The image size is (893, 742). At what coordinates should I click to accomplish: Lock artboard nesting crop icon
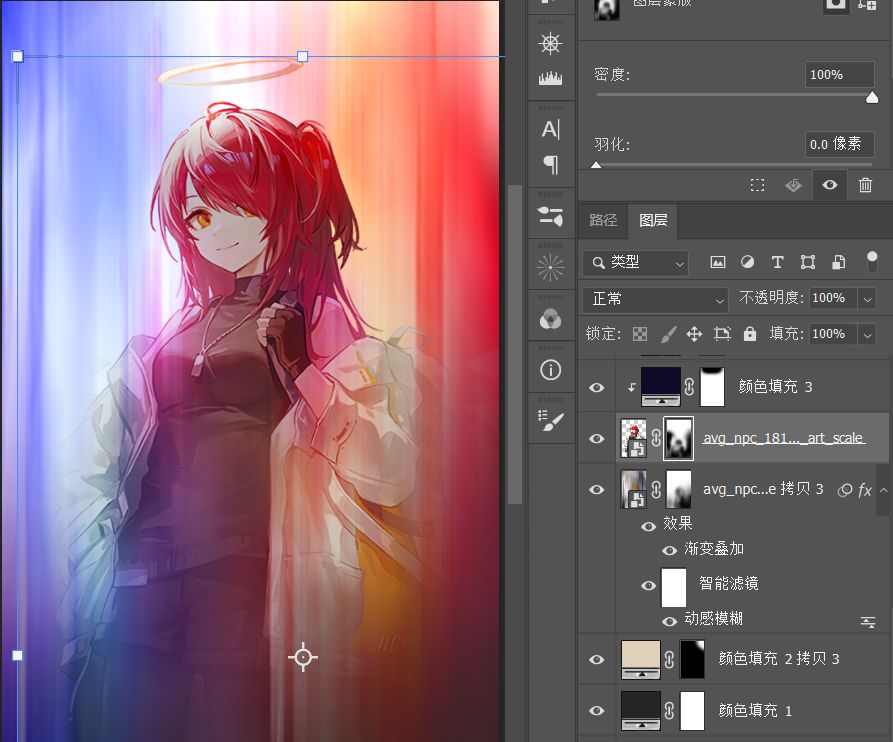(x=722, y=334)
